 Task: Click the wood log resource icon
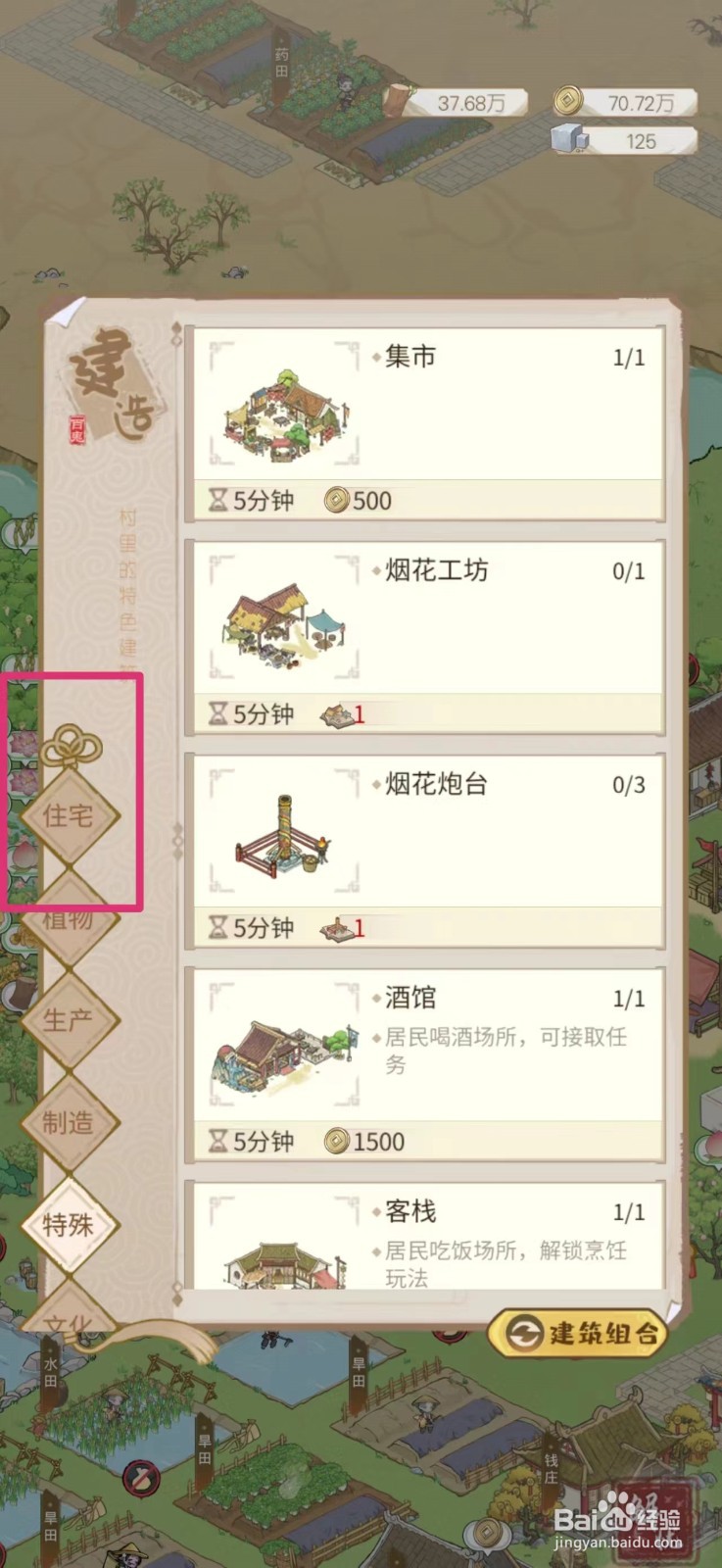398,100
